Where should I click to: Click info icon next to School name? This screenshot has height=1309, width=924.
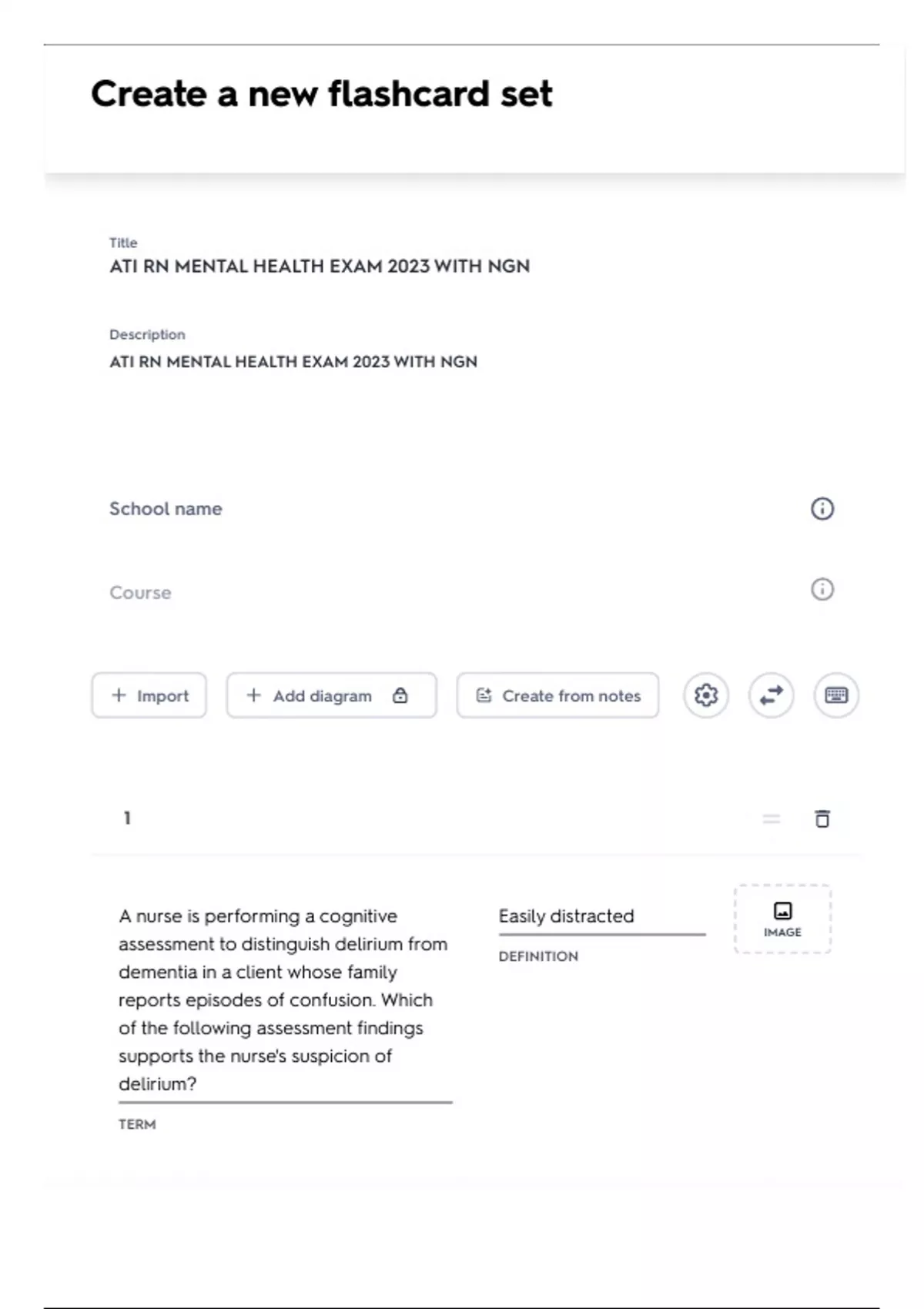tap(822, 509)
